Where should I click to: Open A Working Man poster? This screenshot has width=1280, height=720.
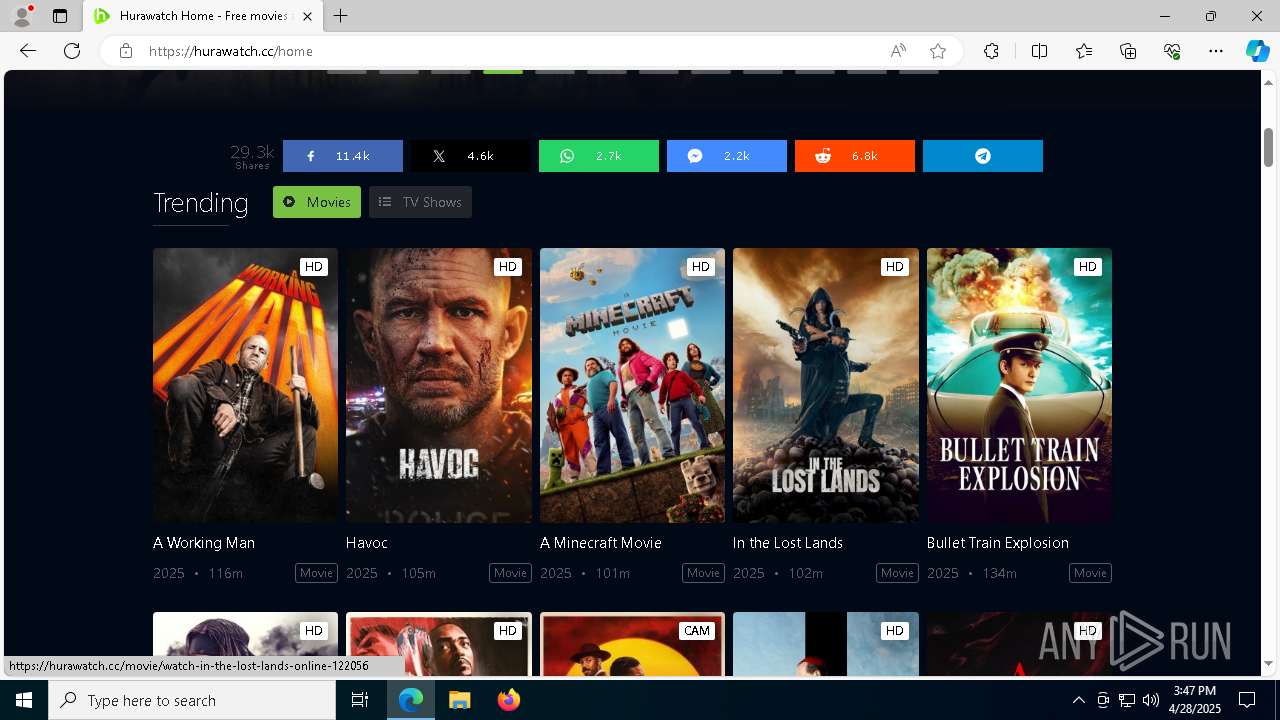(245, 385)
